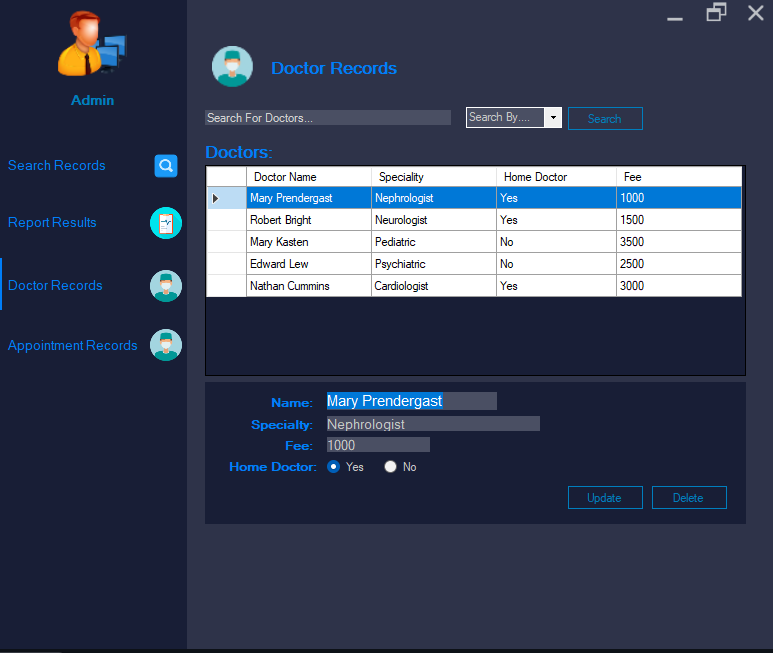Select the Mary Kasten name cell
773x653 pixels.
(309, 242)
